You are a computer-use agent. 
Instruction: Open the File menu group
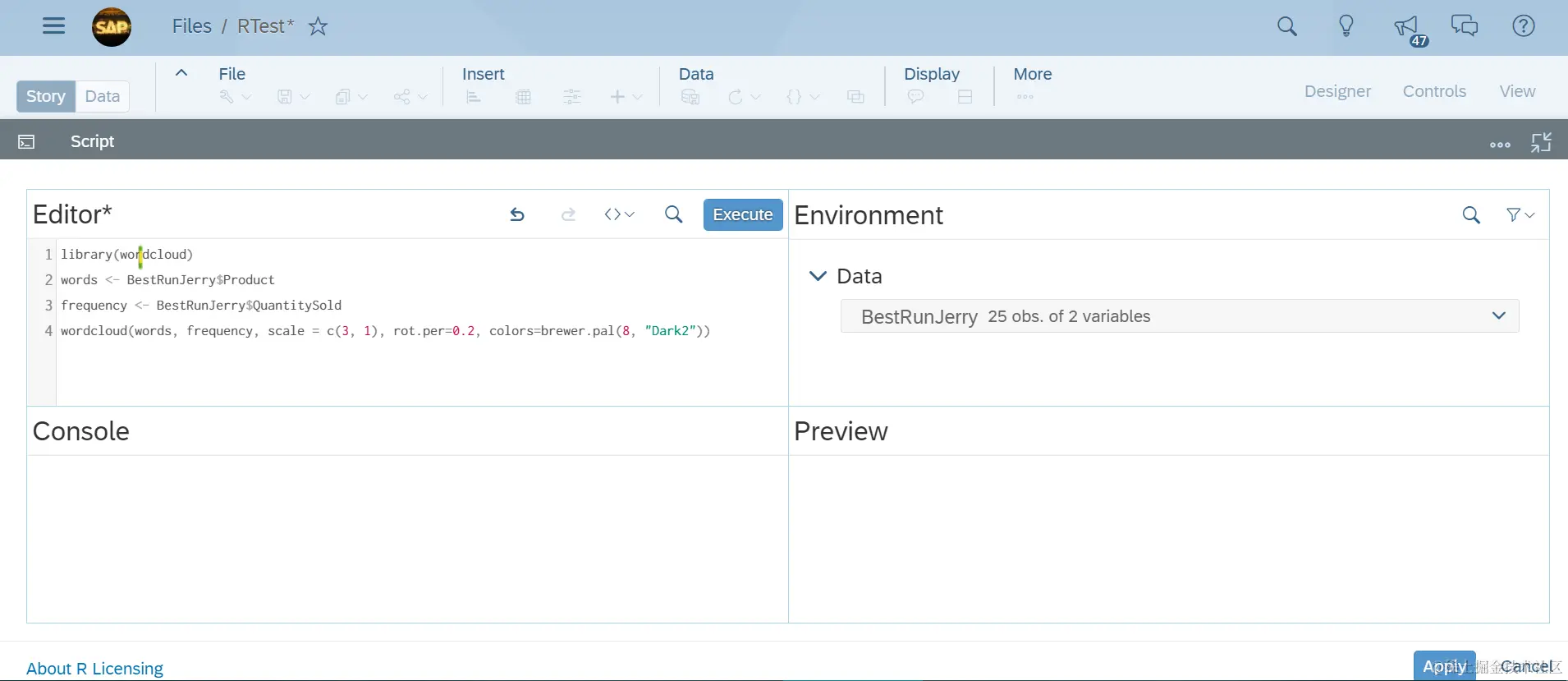click(232, 74)
